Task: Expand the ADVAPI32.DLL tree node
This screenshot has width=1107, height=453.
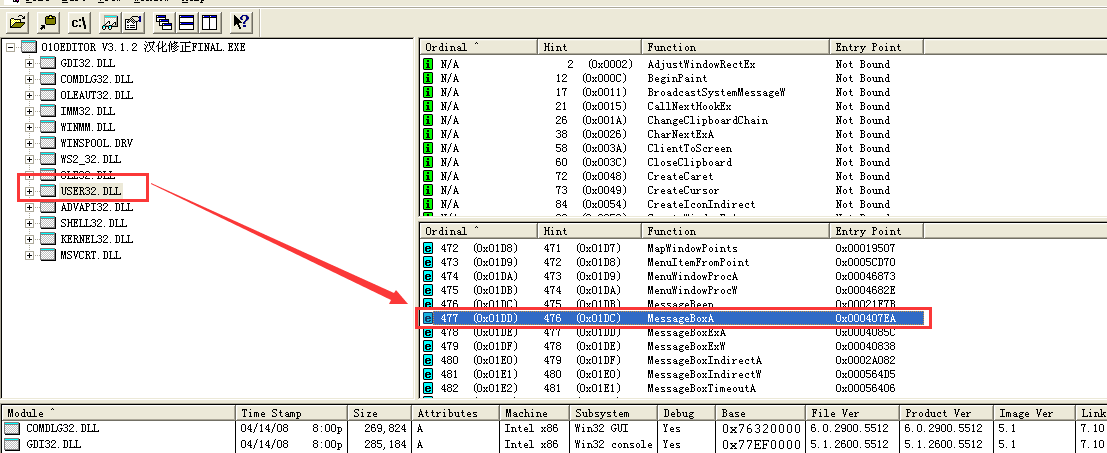Action: click(29, 207)
